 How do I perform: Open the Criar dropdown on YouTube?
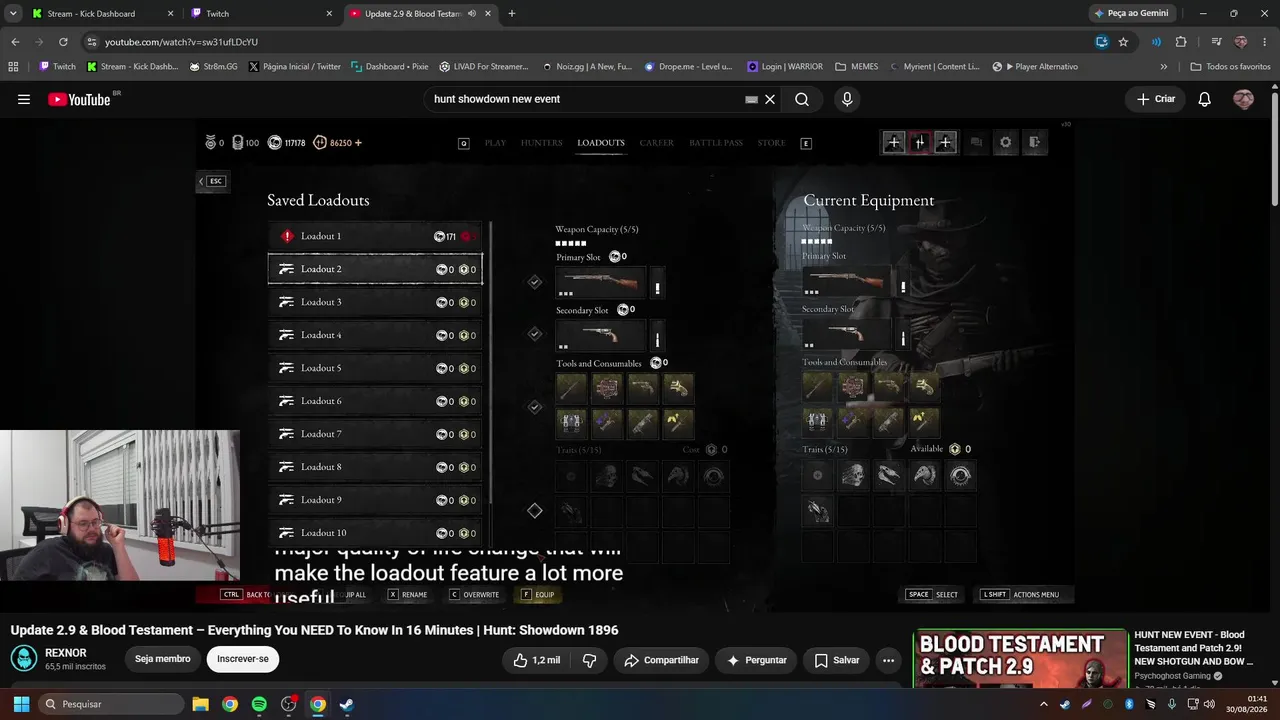1156,99
